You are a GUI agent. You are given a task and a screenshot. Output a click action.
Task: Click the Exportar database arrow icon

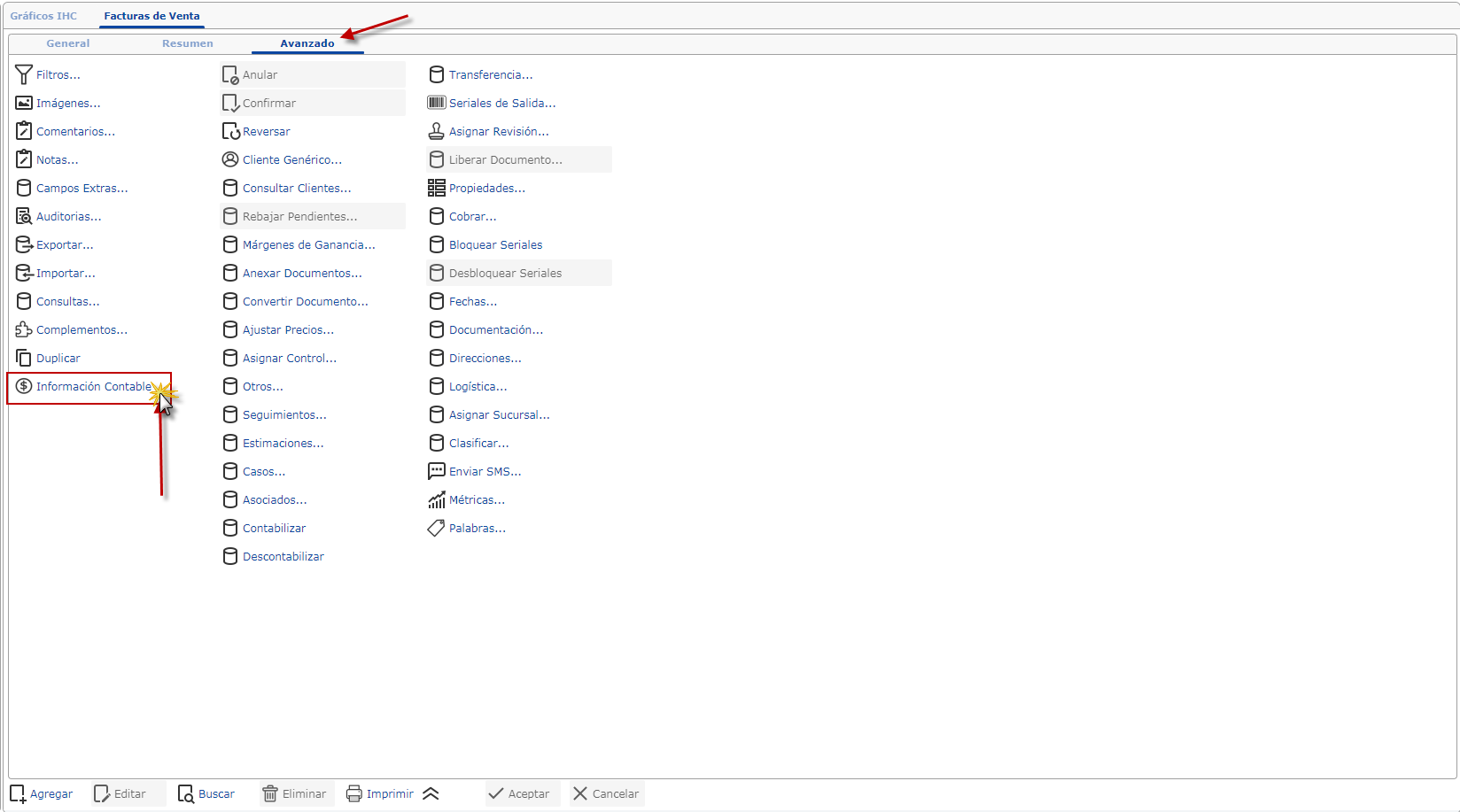click(24, 245)
